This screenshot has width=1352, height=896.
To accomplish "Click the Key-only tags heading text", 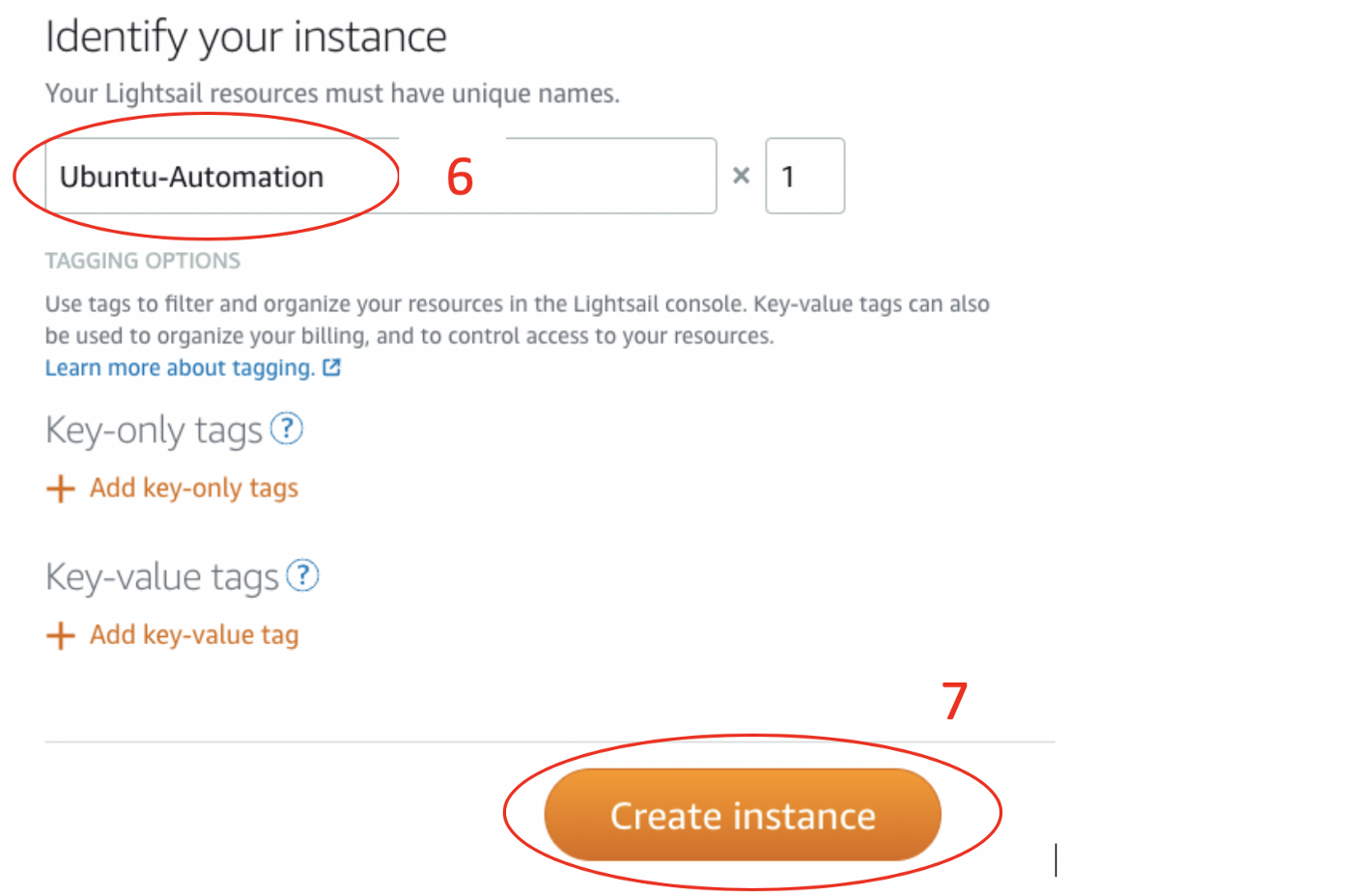I will [155, 431].
